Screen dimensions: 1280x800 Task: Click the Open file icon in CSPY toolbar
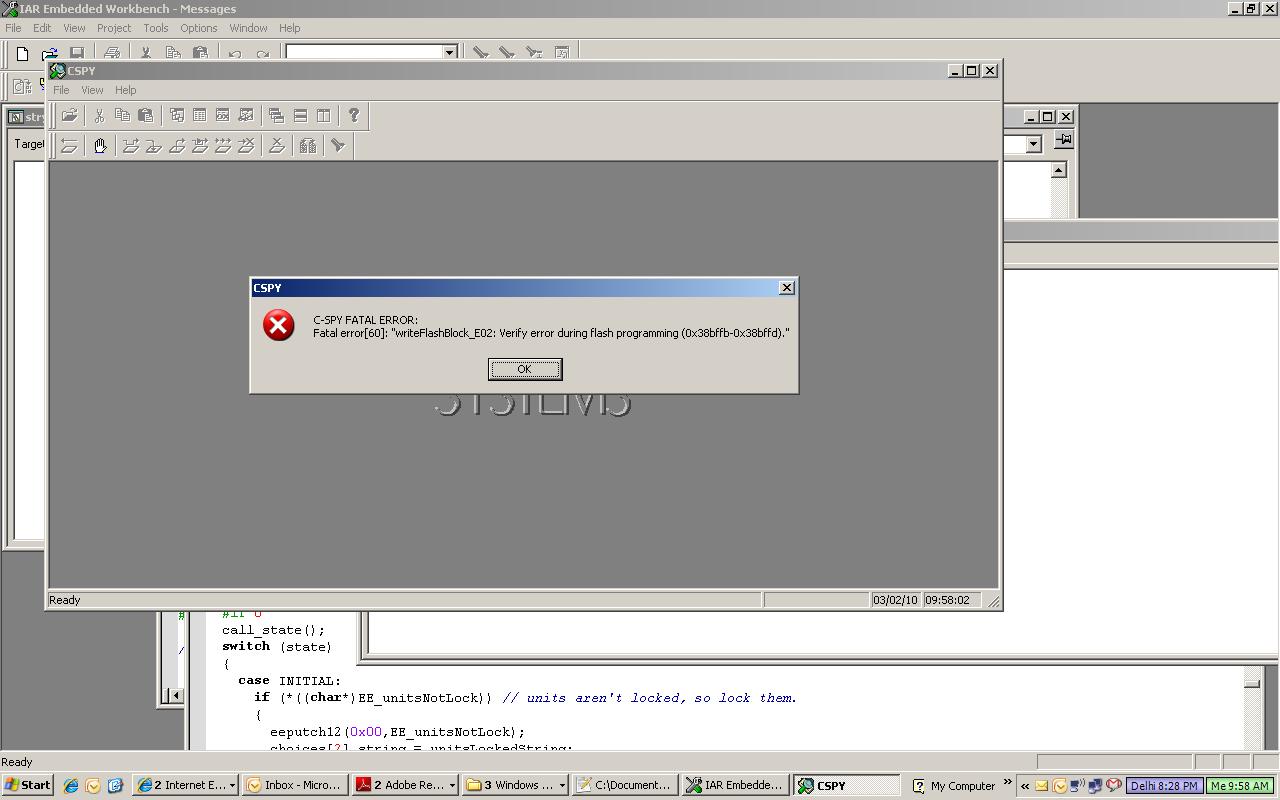pos(69,116)
